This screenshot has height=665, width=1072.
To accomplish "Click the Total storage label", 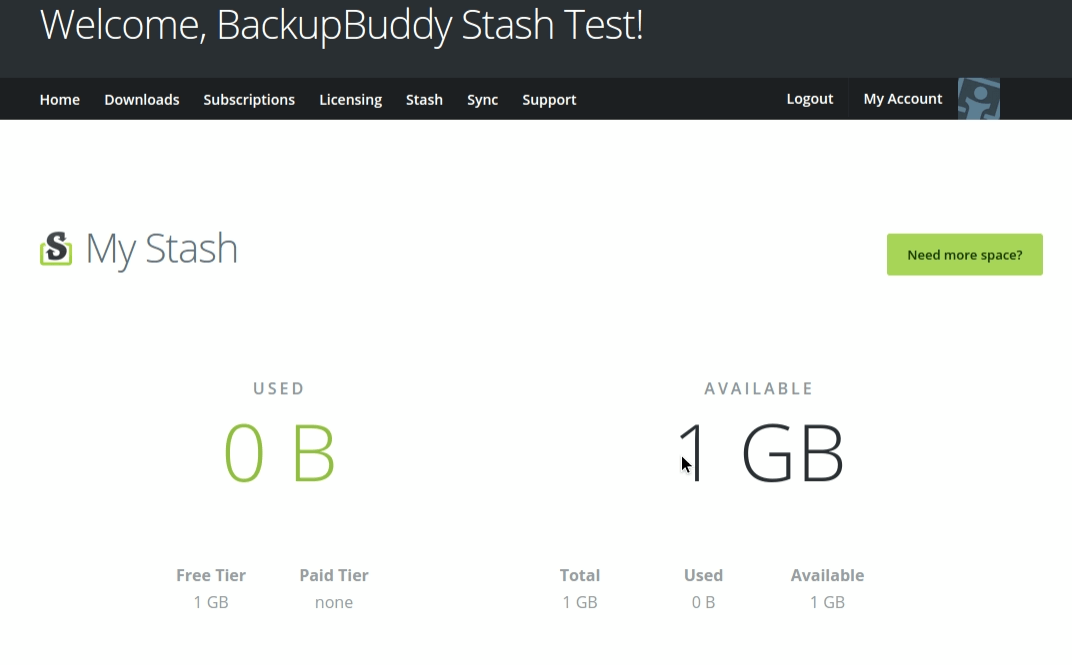I will (580, 575).
